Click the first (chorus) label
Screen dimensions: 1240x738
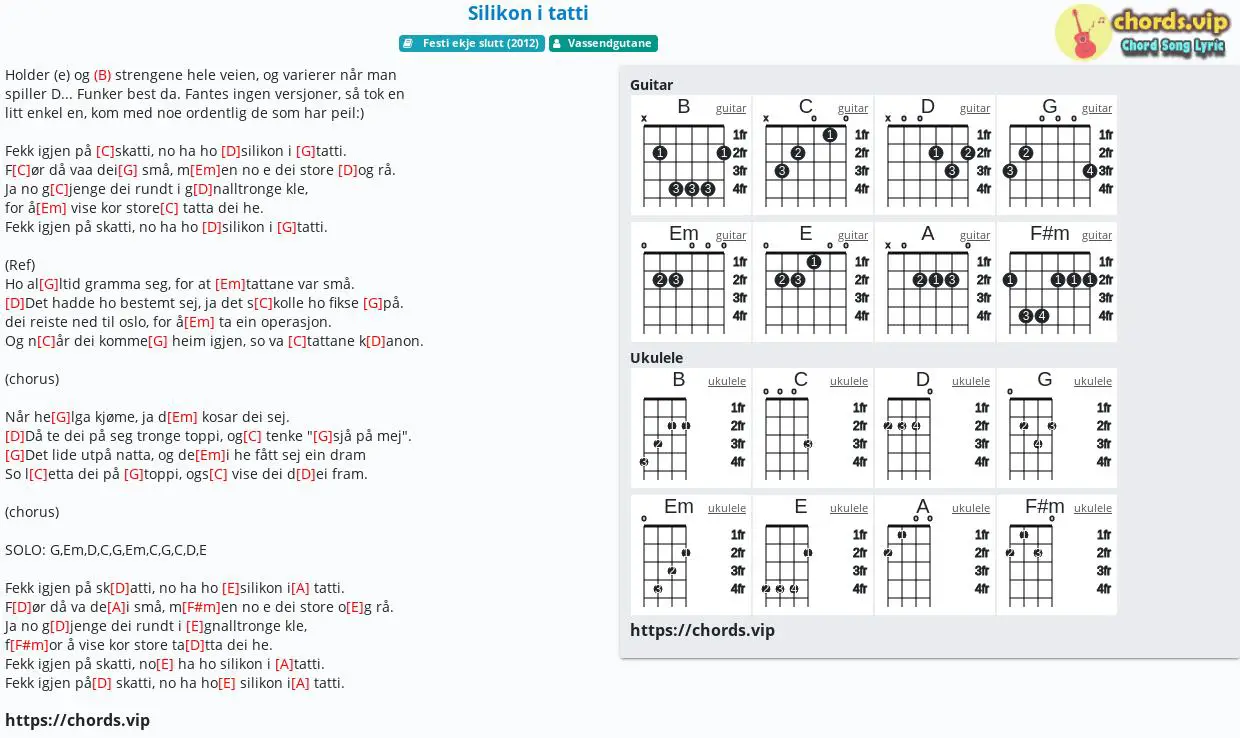point(32,379)
